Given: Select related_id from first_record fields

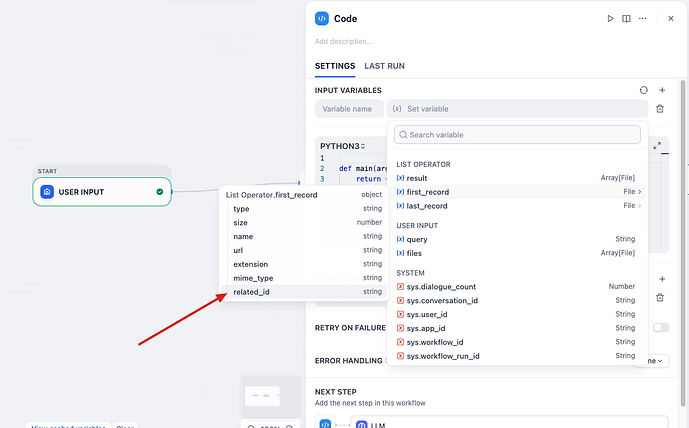Looking at the screenshot, I should point(252,292).
